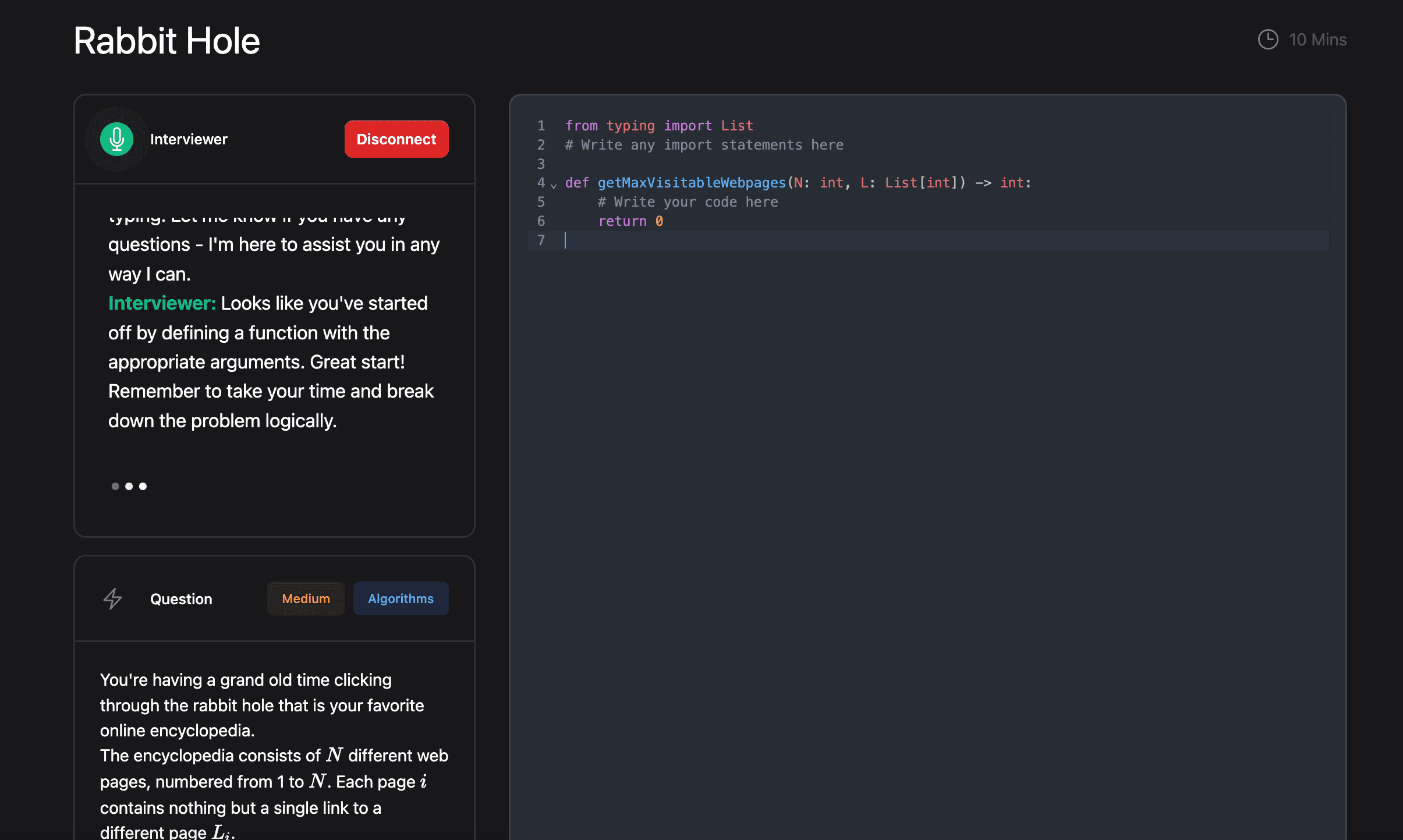Click the 'return 0' code line
This screenshot has width=1403, height=840.
(630, 221)
